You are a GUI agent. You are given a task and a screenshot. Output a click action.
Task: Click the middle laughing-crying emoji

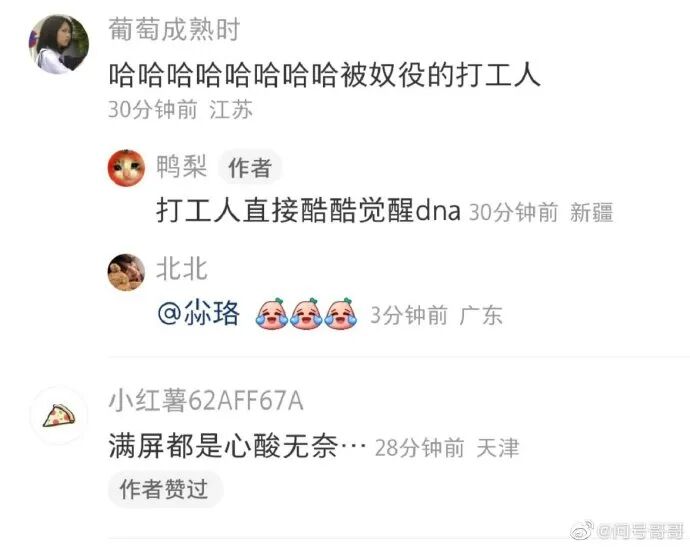306,314
